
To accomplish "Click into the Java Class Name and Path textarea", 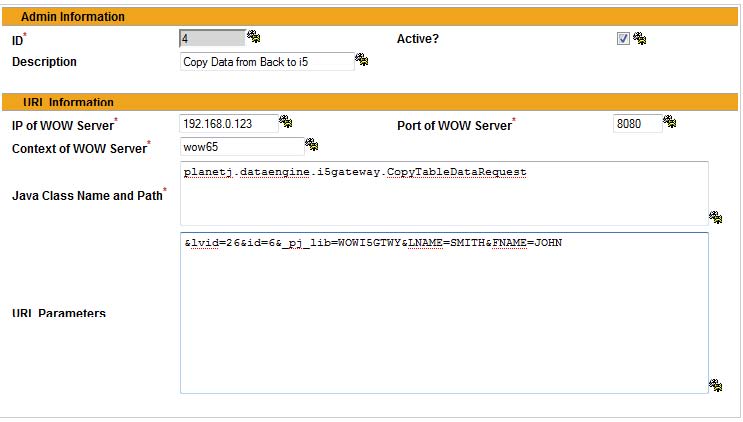I will pyautogui.click(x=444, y=193).
